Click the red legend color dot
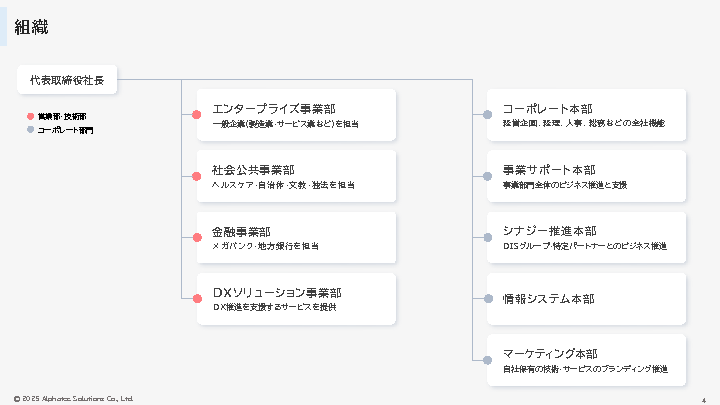 pos(30,117)
